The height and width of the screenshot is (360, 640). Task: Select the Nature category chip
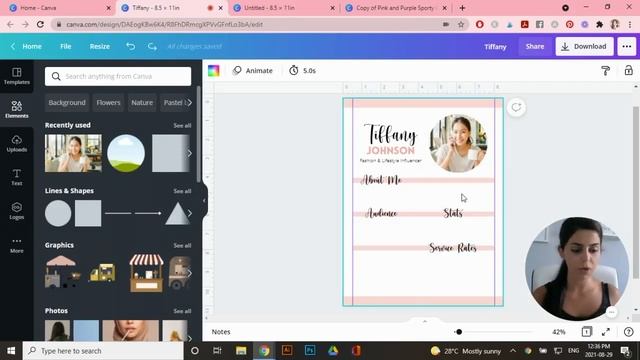[x=142, y=102]
